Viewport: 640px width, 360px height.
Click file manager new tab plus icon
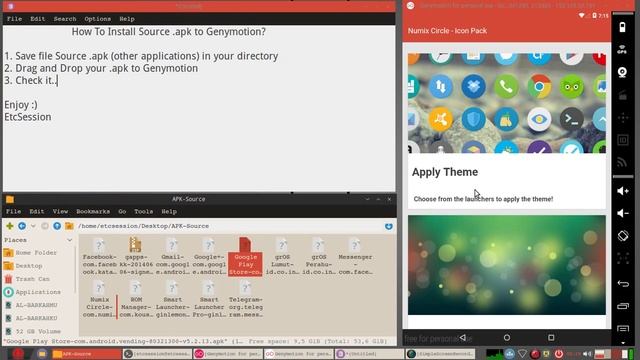[10, 226]
